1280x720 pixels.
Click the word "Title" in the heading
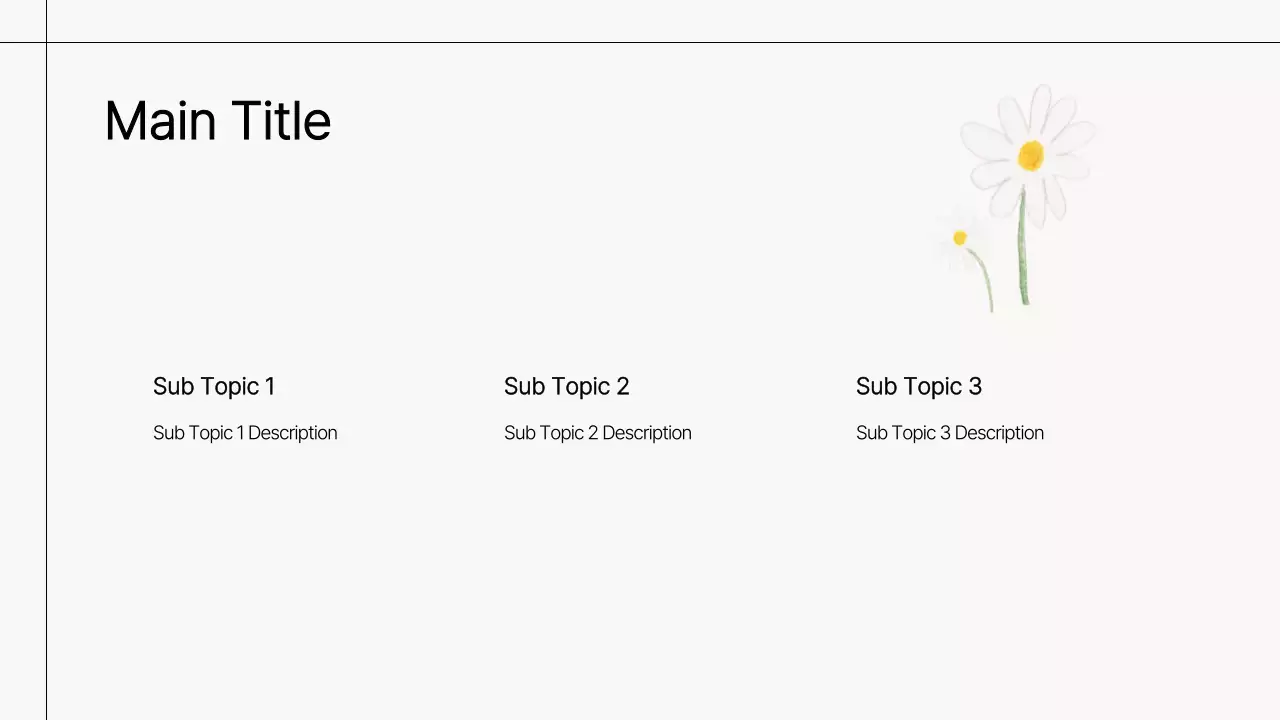pyautogui.click(x=280, y=121)
